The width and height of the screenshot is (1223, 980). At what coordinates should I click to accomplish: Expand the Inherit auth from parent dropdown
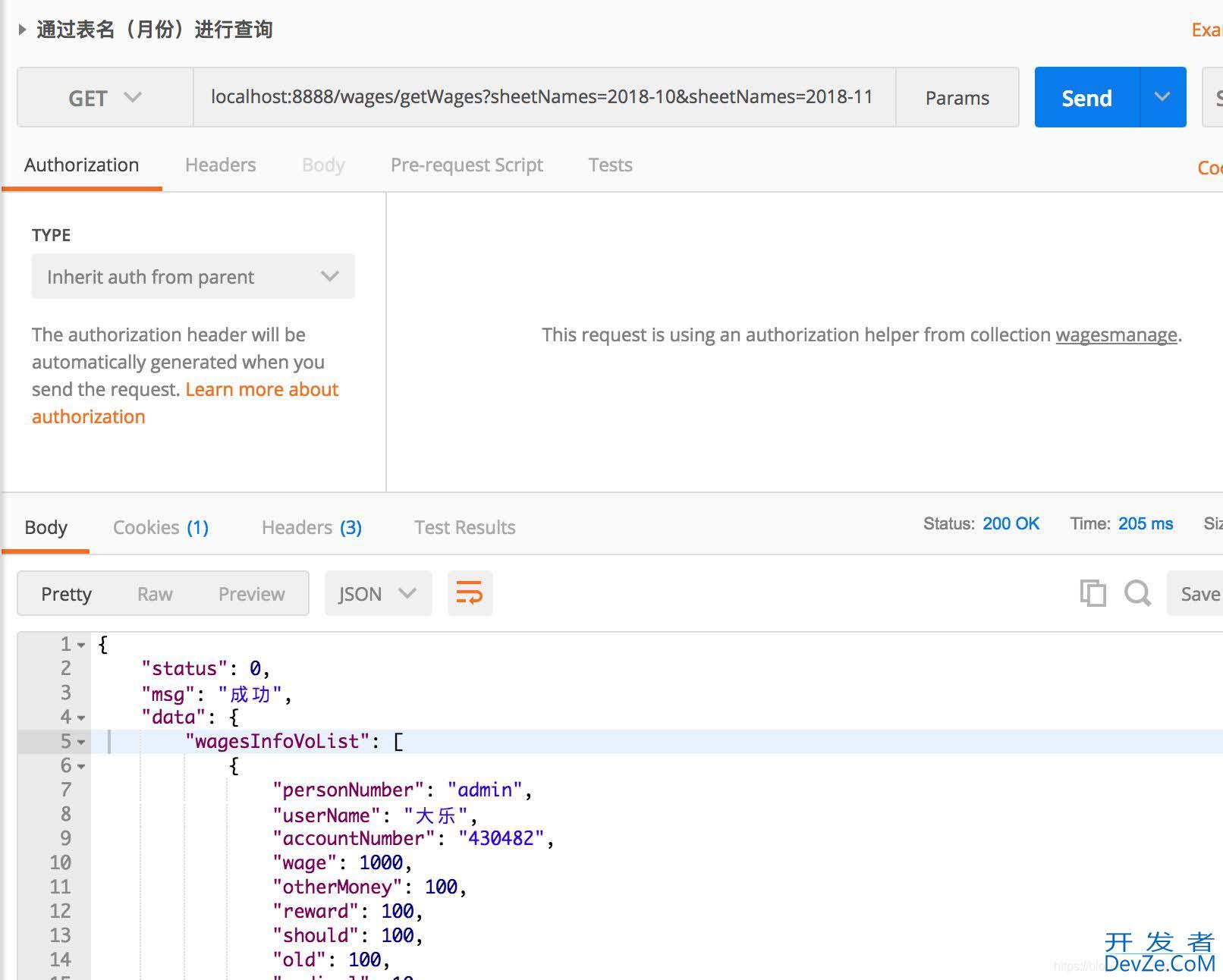click(x=193, y=276)
